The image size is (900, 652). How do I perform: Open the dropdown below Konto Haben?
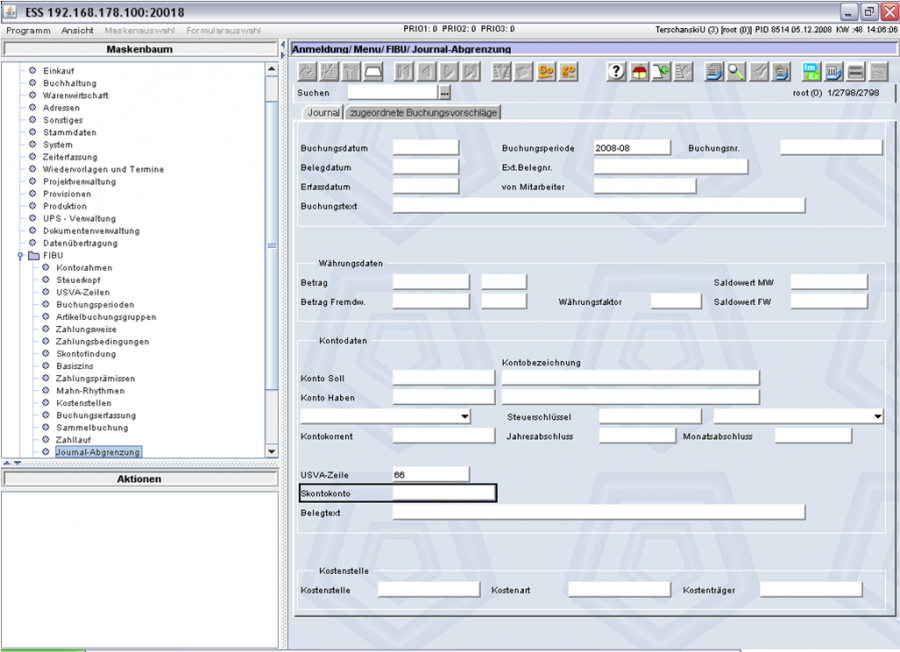coord(464,417)
